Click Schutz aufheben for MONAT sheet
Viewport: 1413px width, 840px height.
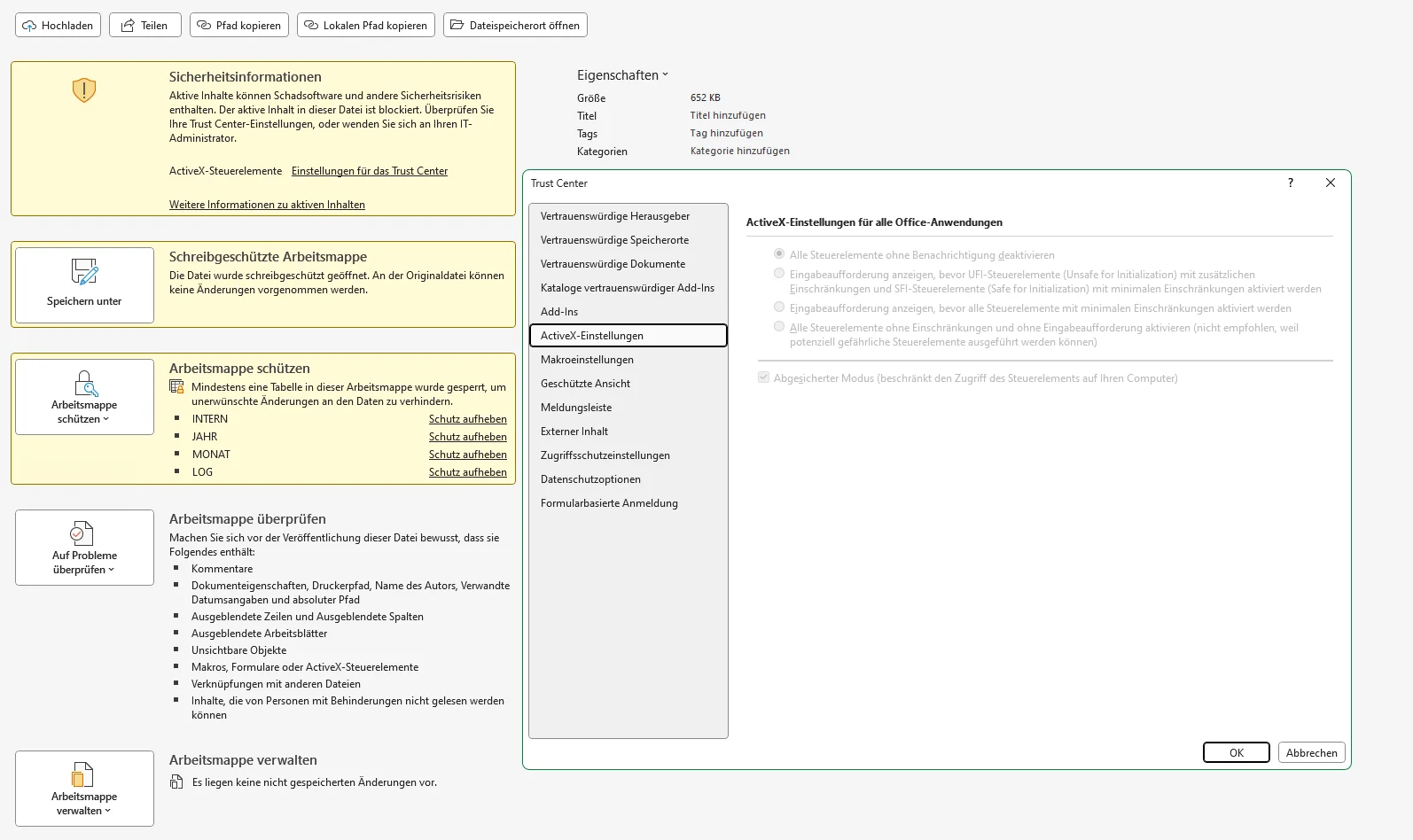(468, 455)
